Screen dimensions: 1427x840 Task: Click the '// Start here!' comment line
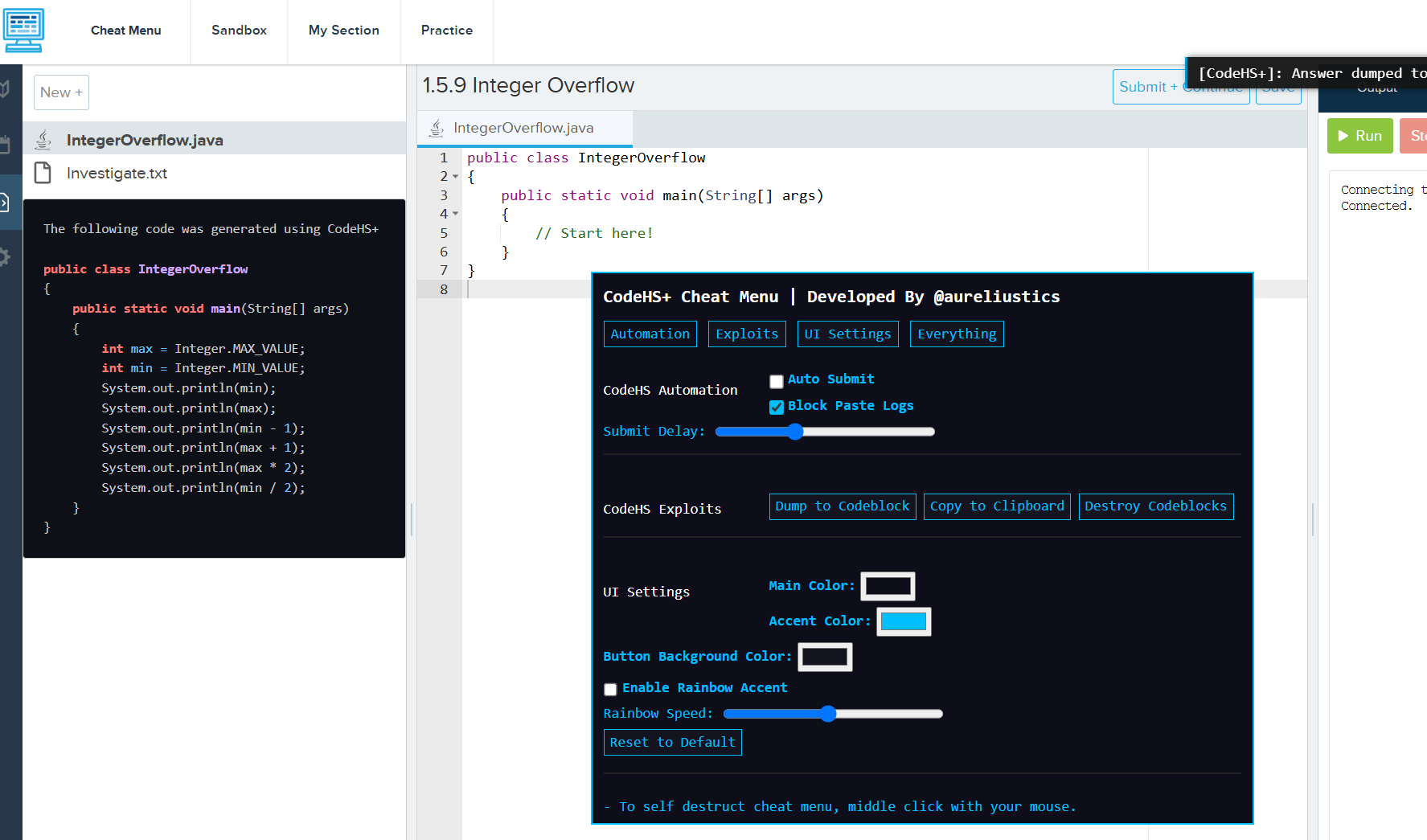point(594,233)
